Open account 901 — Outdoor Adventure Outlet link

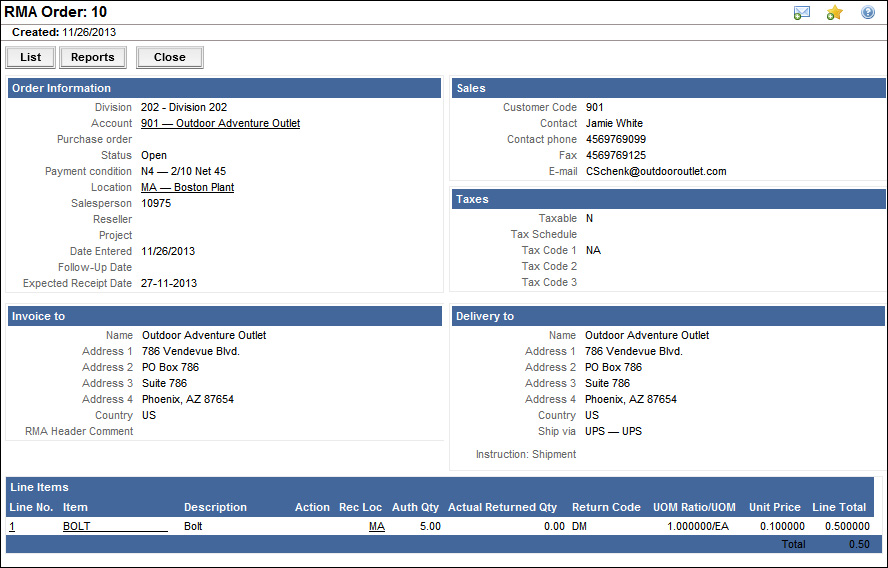click(220, 123)
